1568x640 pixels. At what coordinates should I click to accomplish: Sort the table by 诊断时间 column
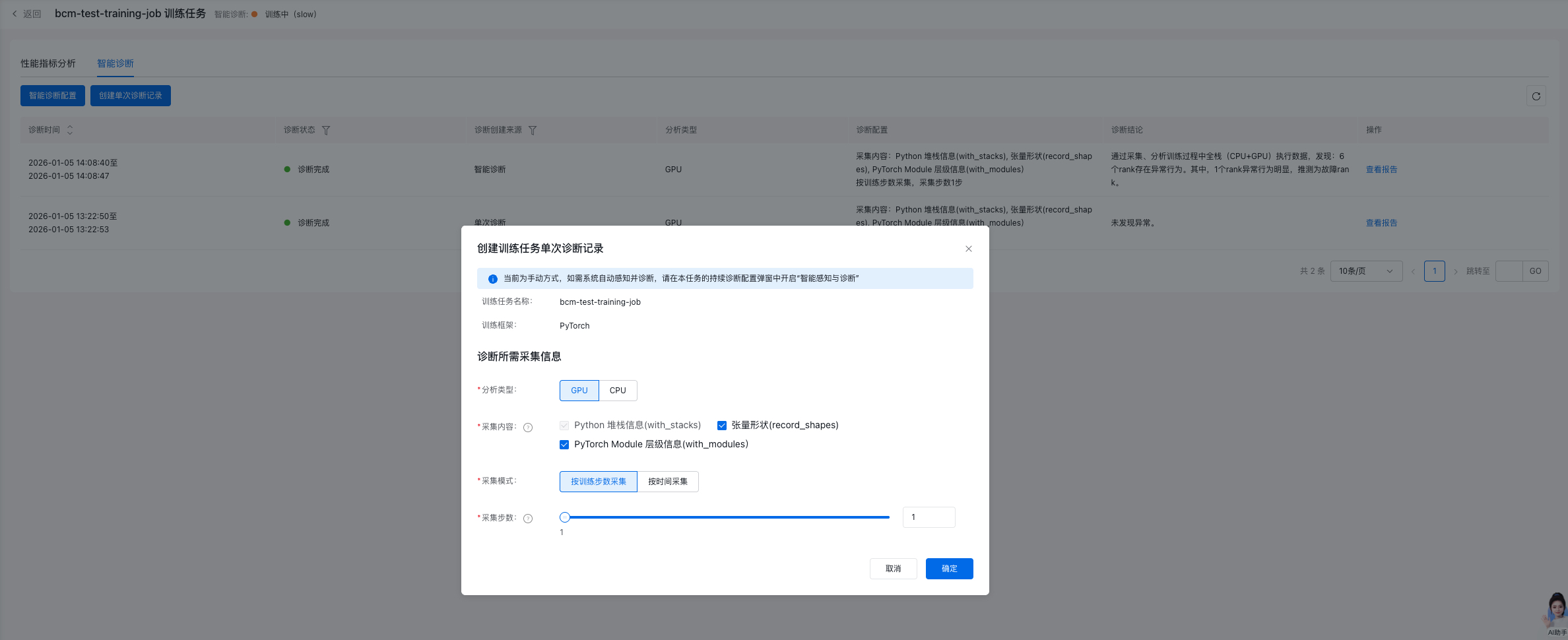coord(69,130)
